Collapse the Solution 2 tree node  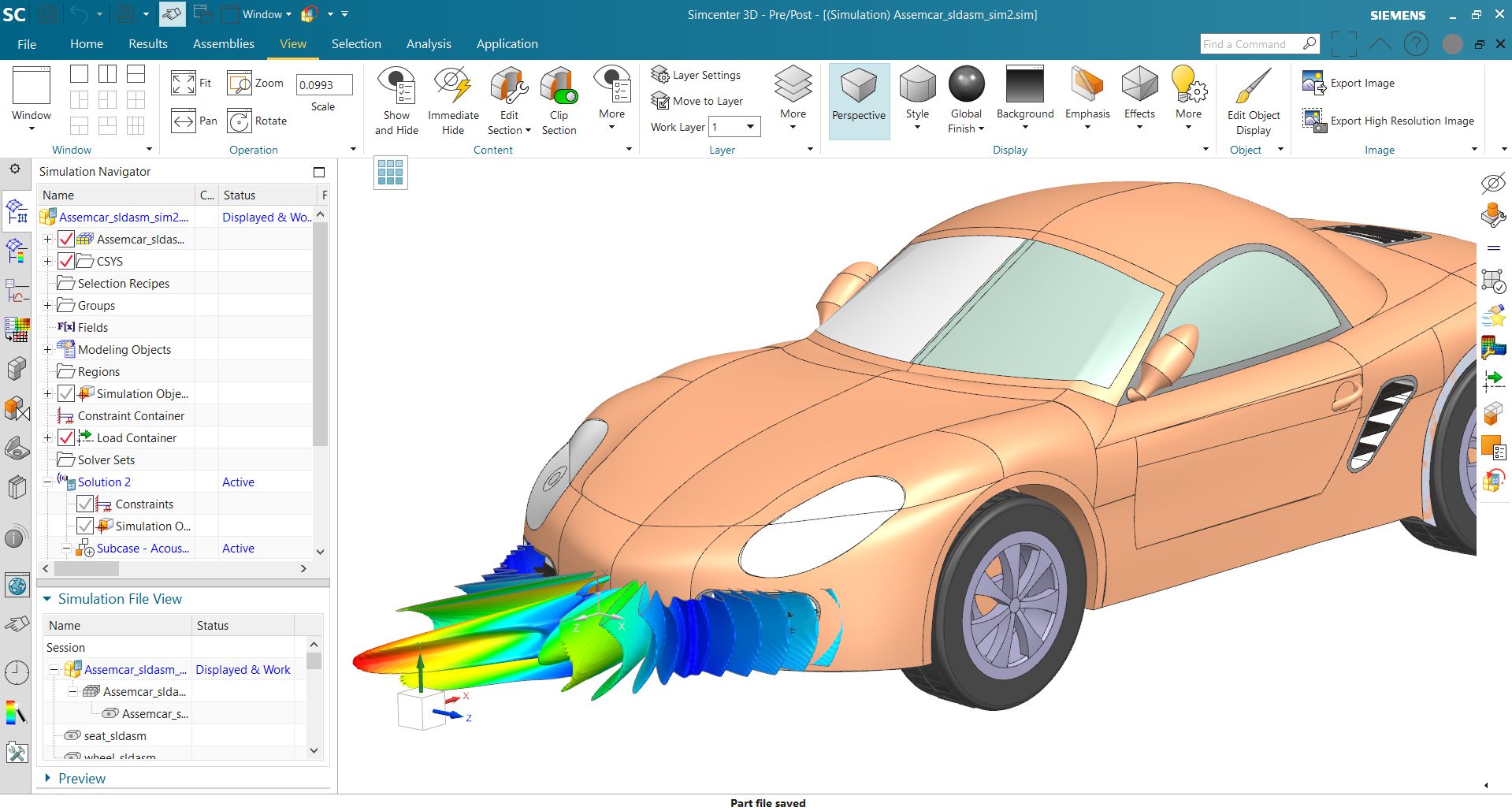[x=48, y=482]
